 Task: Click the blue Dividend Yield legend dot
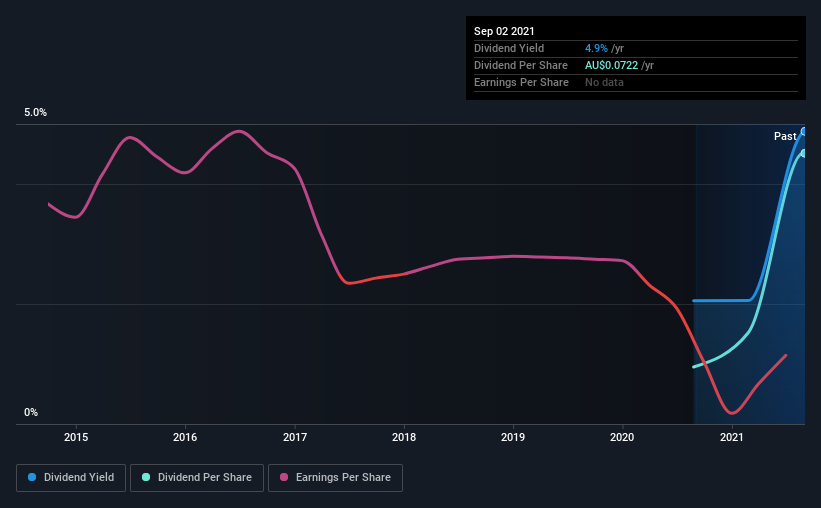point(32,477)
